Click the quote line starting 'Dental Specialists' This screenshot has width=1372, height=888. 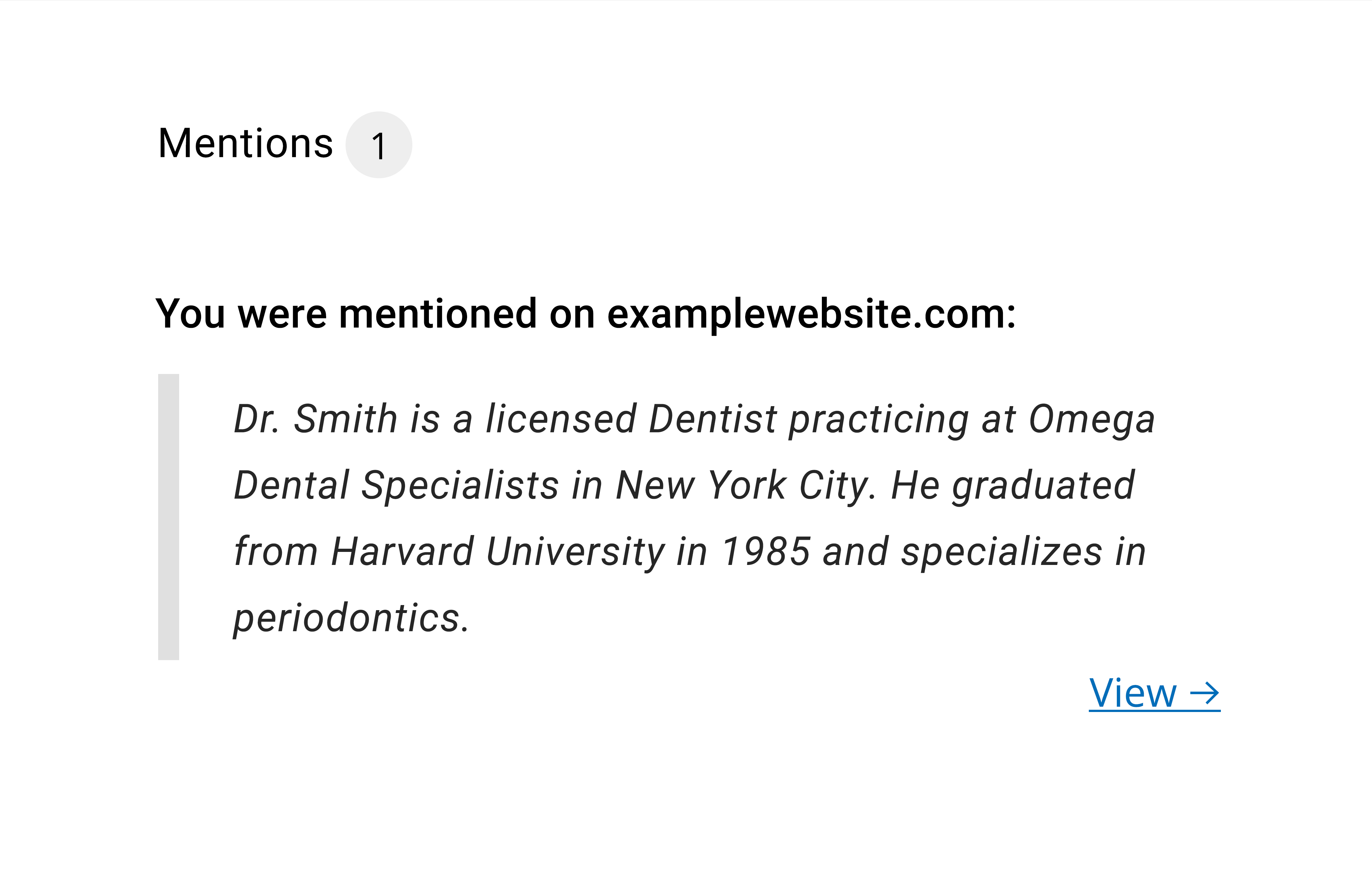(x=684, y=485)
